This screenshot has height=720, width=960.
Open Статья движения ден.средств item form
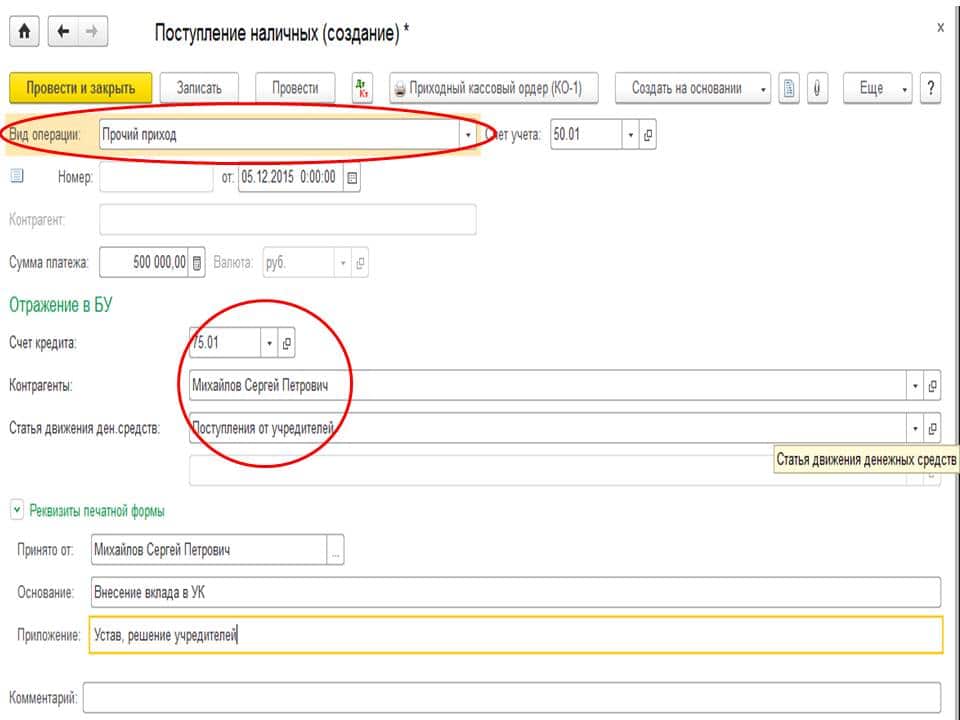click(x=932, y=429)
